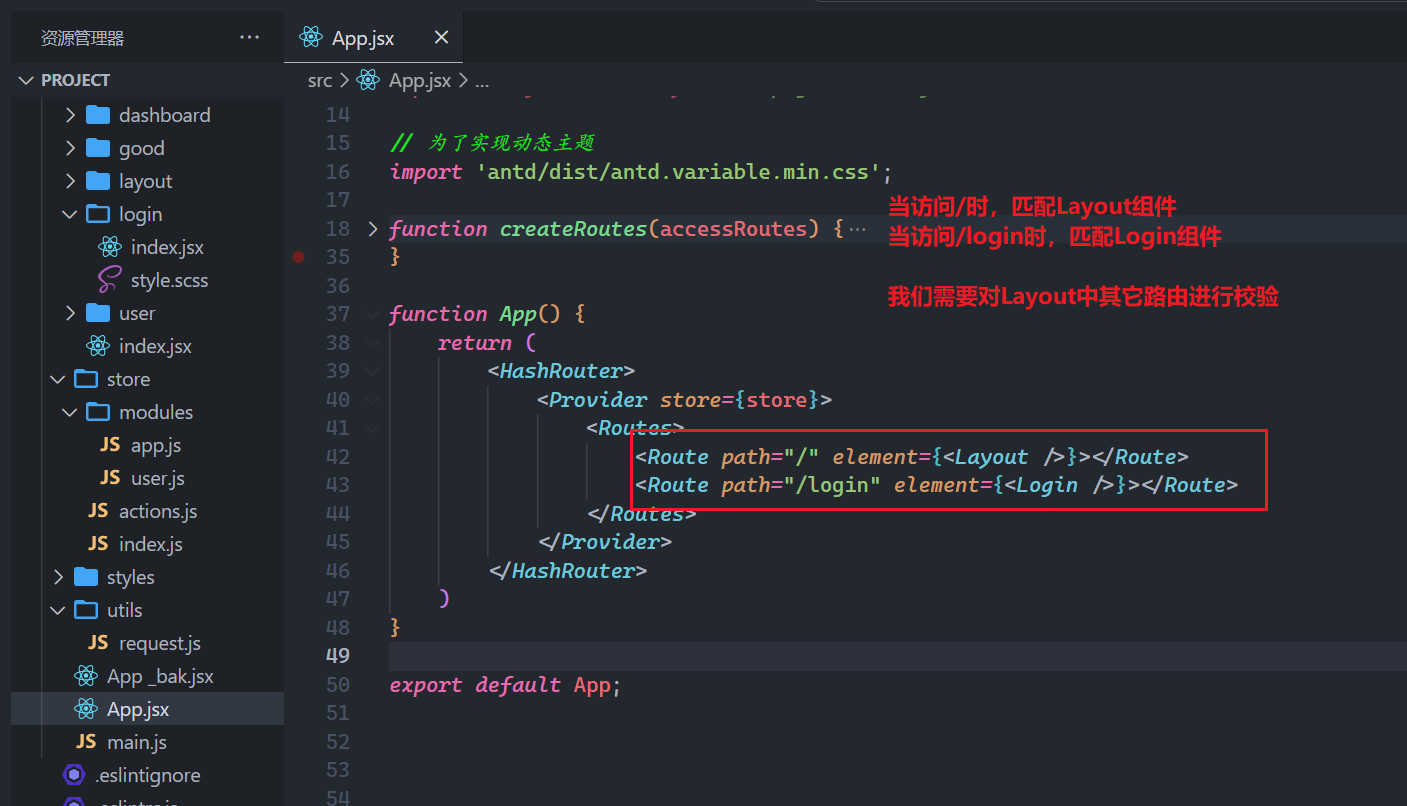
Task: Click the modules folder icon
Action: pyautogui.click(x=98, y=412)
